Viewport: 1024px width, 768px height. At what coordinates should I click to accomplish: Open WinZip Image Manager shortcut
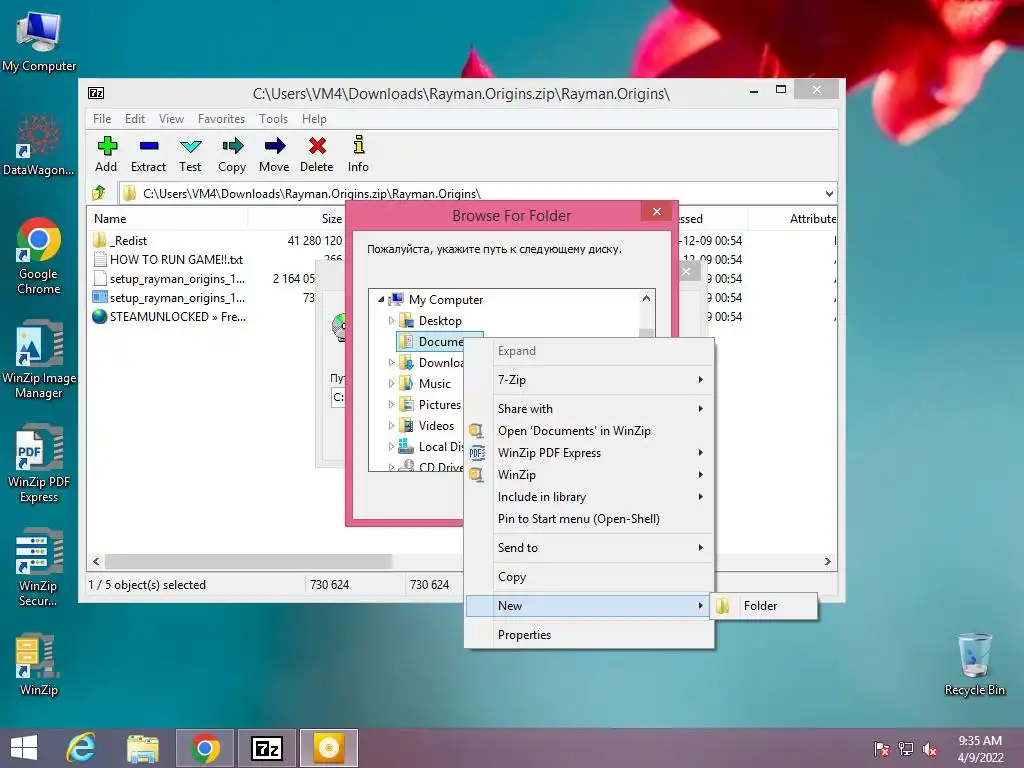pos(39,359)
